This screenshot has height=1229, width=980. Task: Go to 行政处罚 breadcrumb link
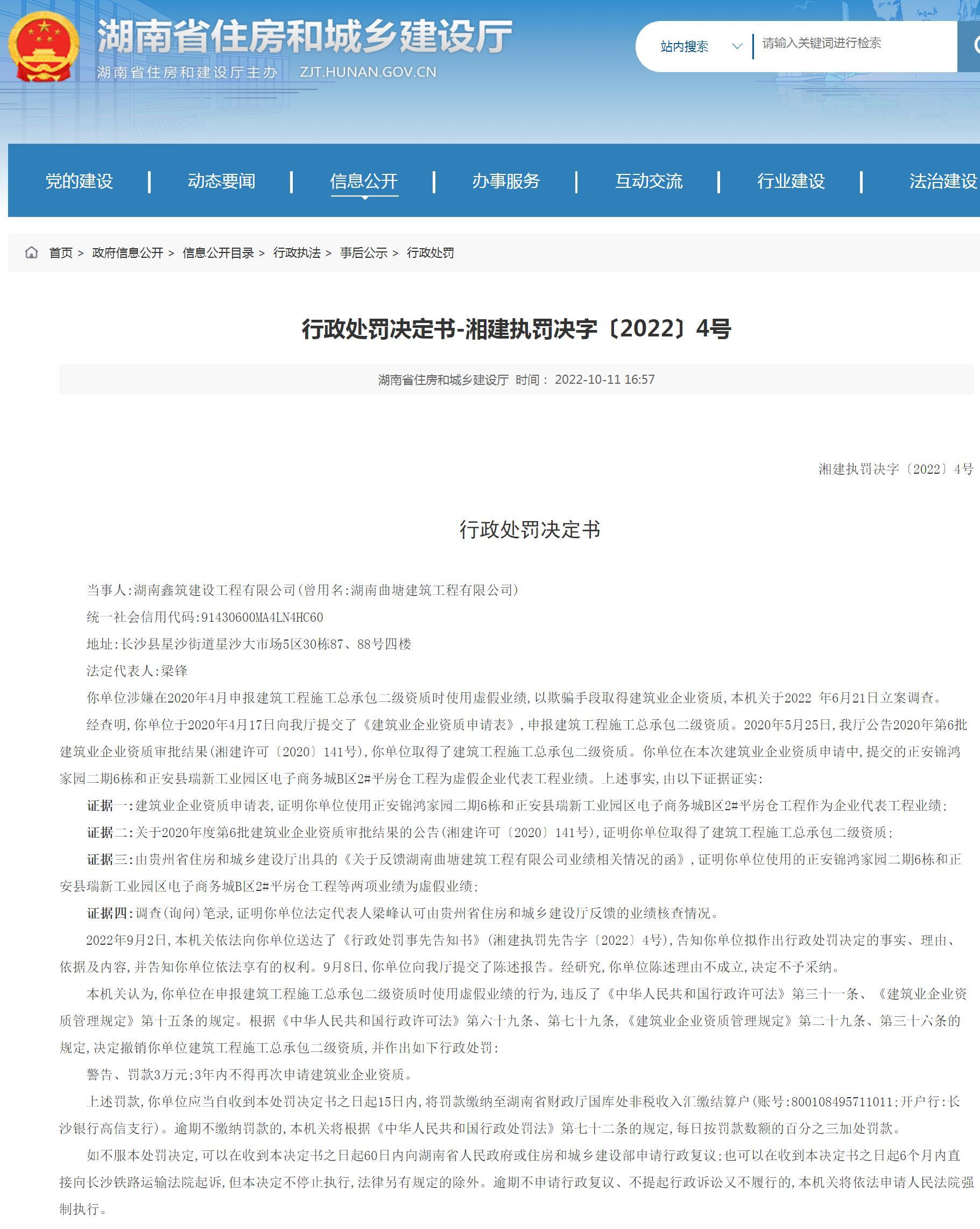click(x=430, y=252)
